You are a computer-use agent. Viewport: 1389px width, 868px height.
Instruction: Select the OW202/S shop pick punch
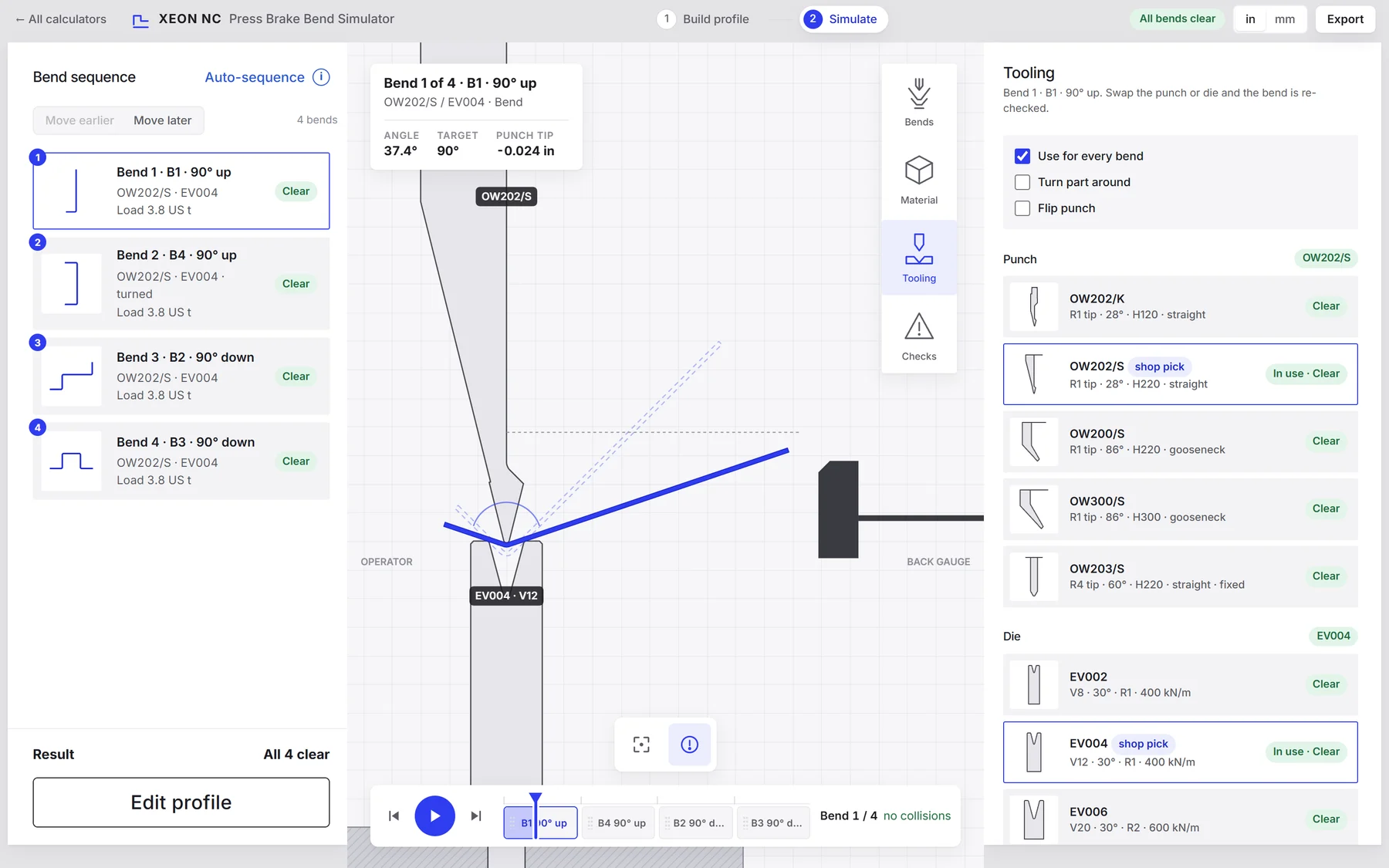[x=1180, y=374]
